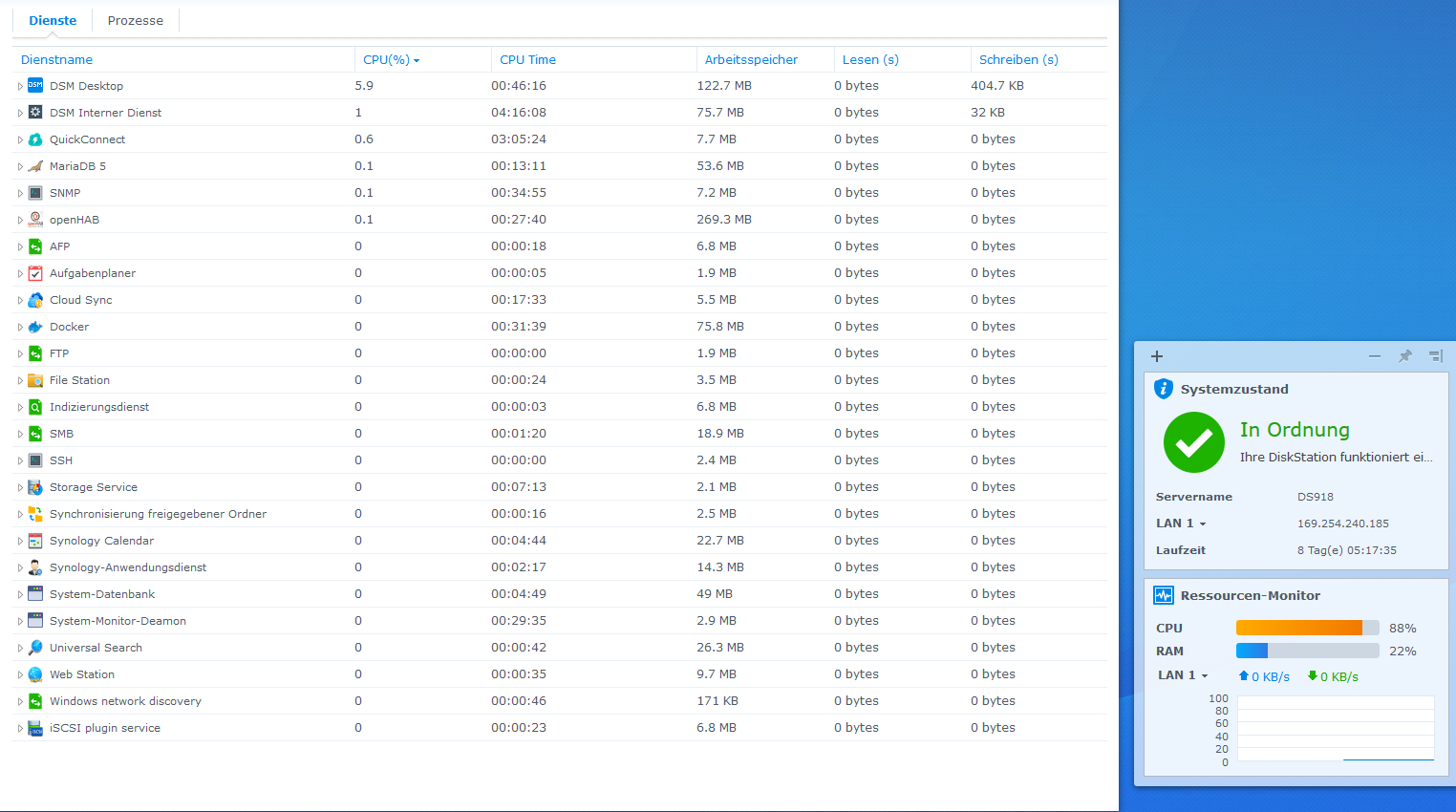Open the Systemzustand info icon
The height and width of the screenshot is (812, 1456).
pyautogui.click(x=1163, y=389)
